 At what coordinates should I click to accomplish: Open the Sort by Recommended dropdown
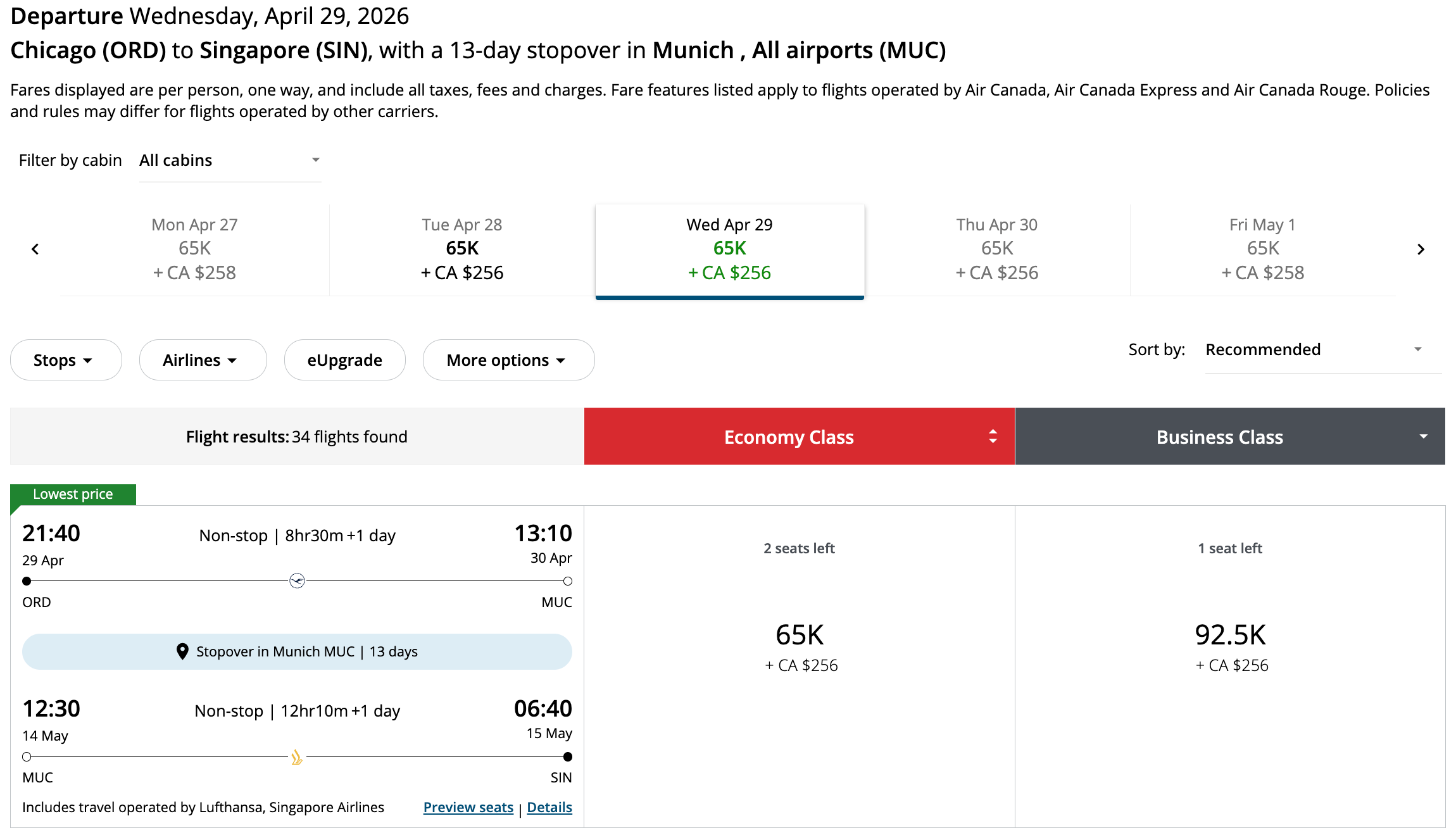coord(1314,349)
